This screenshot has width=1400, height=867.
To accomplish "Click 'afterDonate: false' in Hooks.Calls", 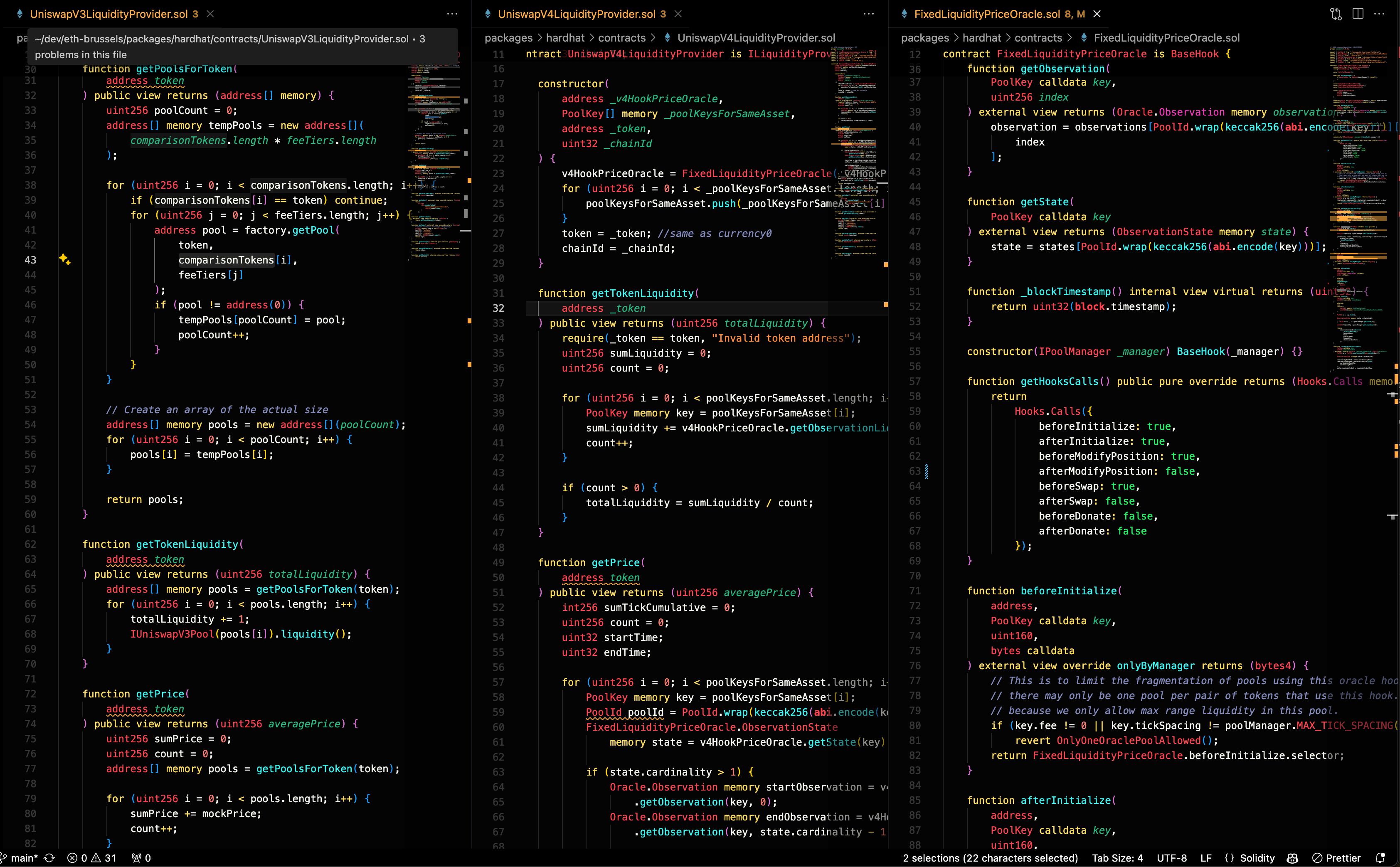I will click(1093, 531).
